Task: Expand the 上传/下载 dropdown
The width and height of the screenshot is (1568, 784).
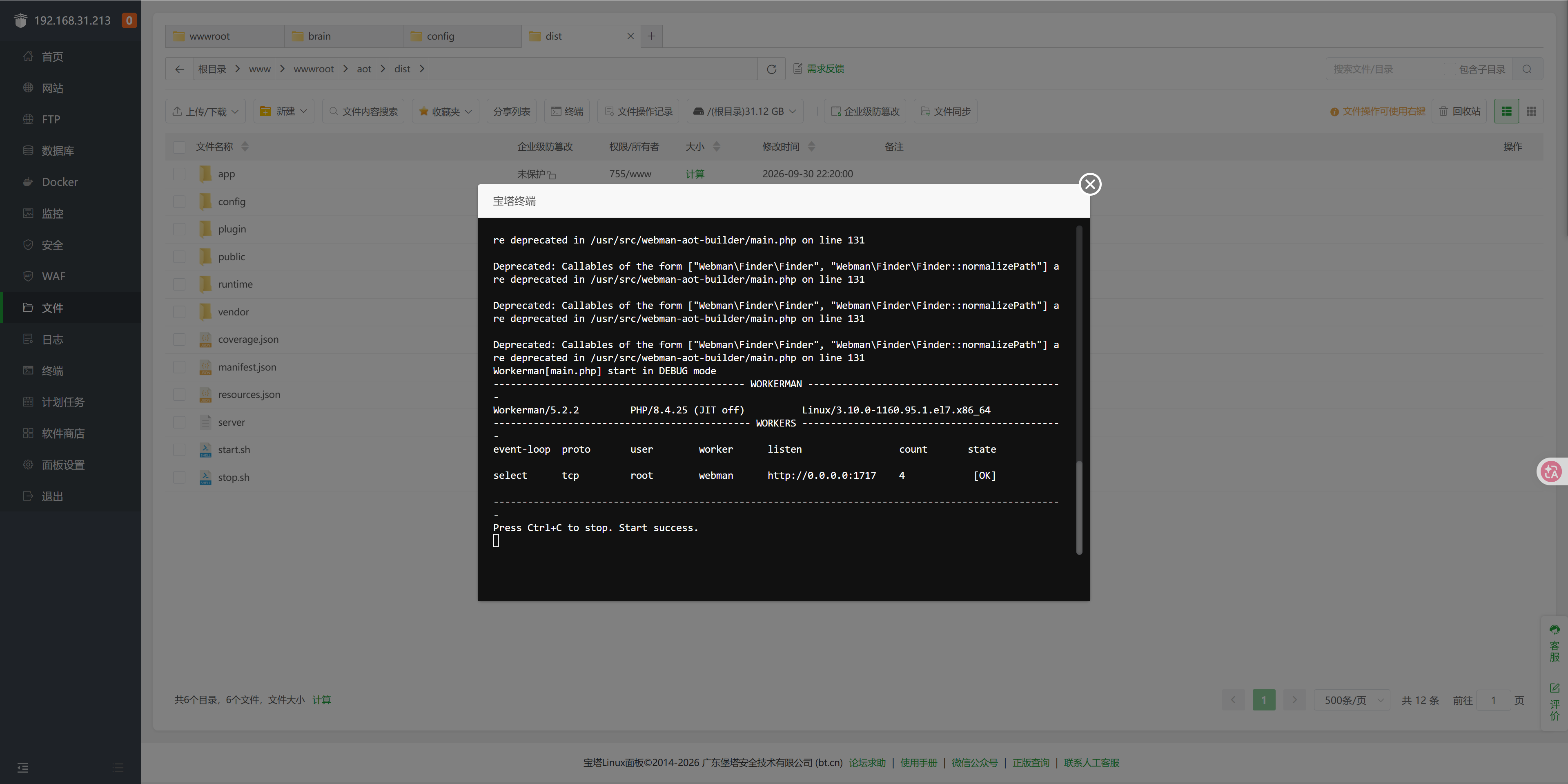Action: point(206,112)
